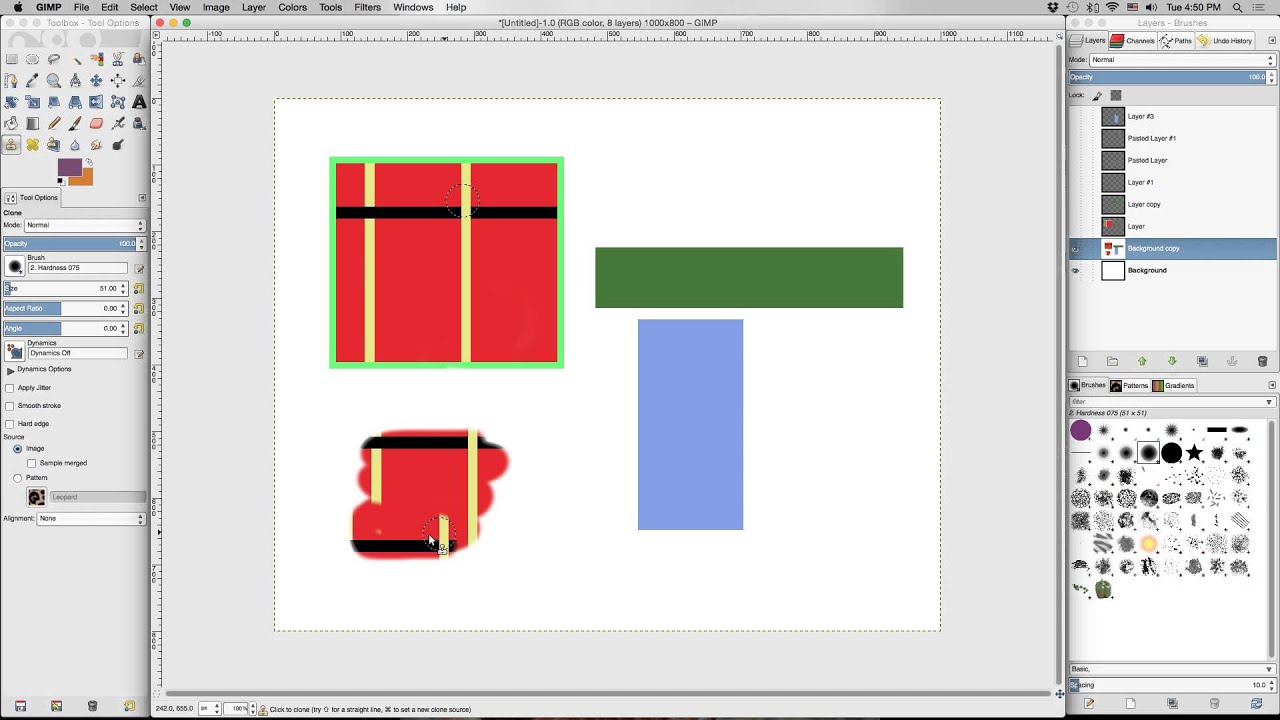Select the Alignment tool
The image size is (1280, 720).
click(x=118, y=80)
